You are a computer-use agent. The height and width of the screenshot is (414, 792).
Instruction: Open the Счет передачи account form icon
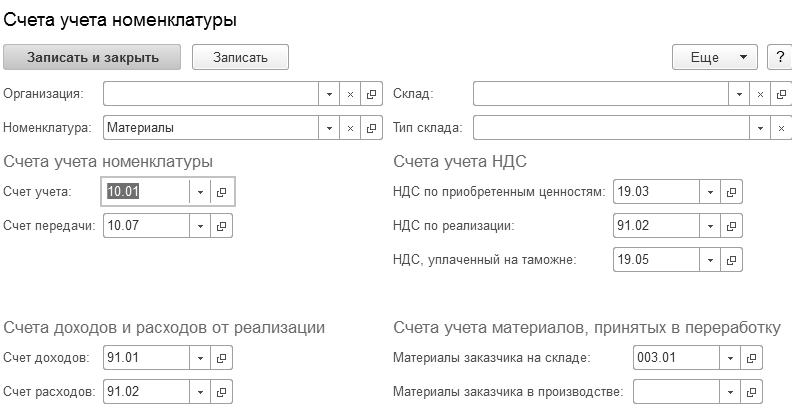coord(221,225)
